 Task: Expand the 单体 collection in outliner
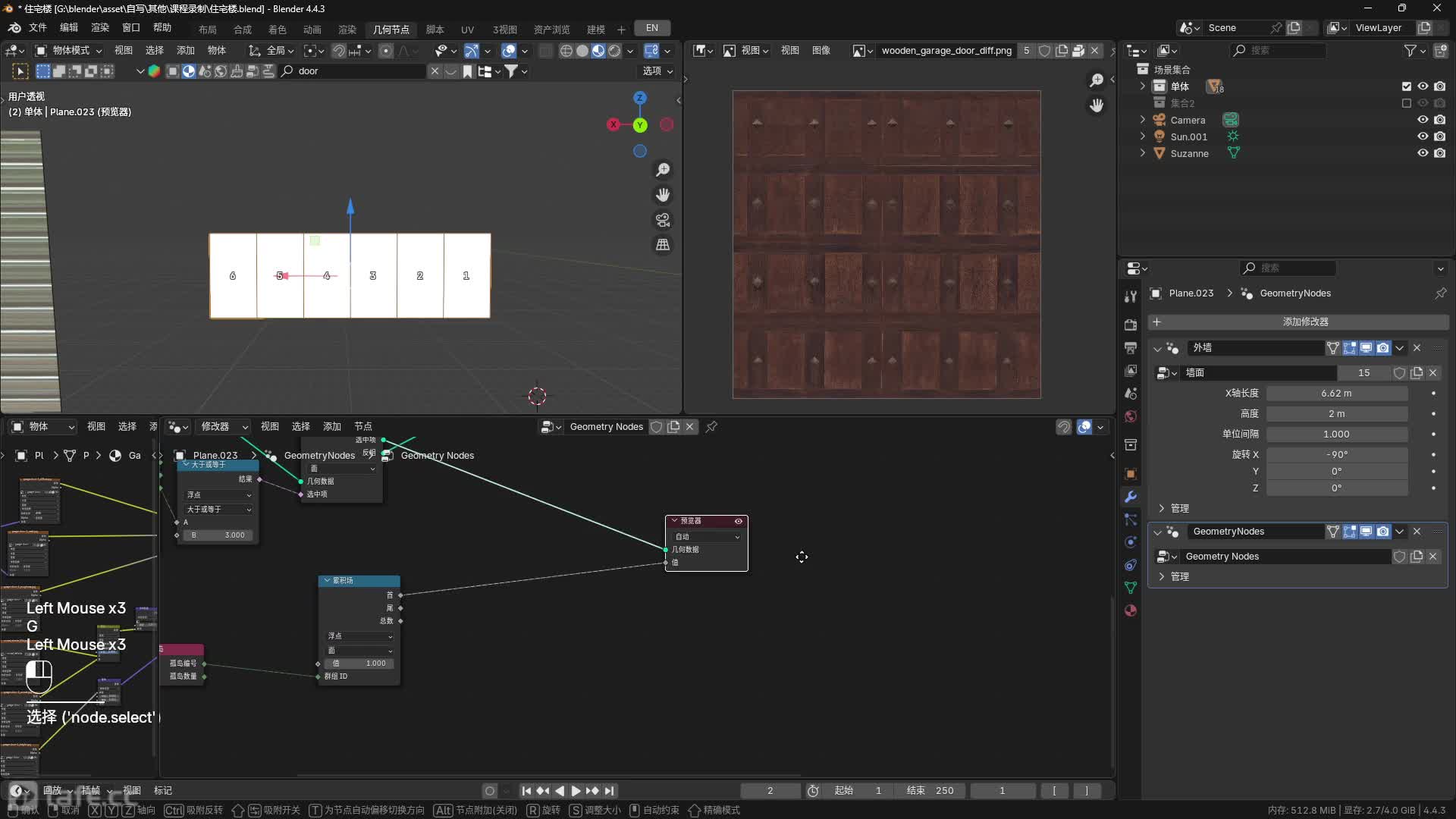pyautogui.click(x=1142, y=86)
